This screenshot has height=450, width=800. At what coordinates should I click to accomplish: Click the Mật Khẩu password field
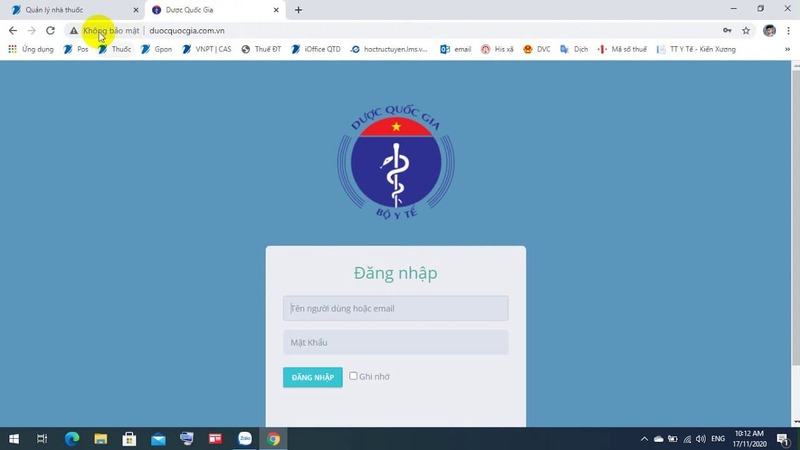[395, 342]
